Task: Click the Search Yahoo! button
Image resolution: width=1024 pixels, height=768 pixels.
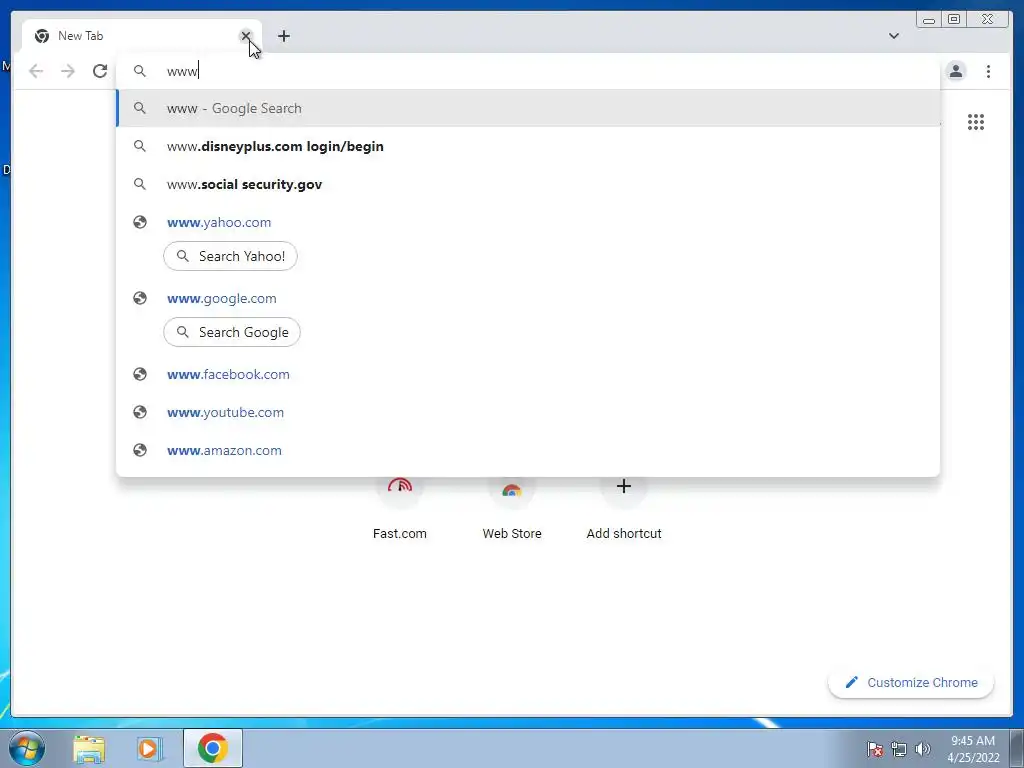Action: (231, 256)
